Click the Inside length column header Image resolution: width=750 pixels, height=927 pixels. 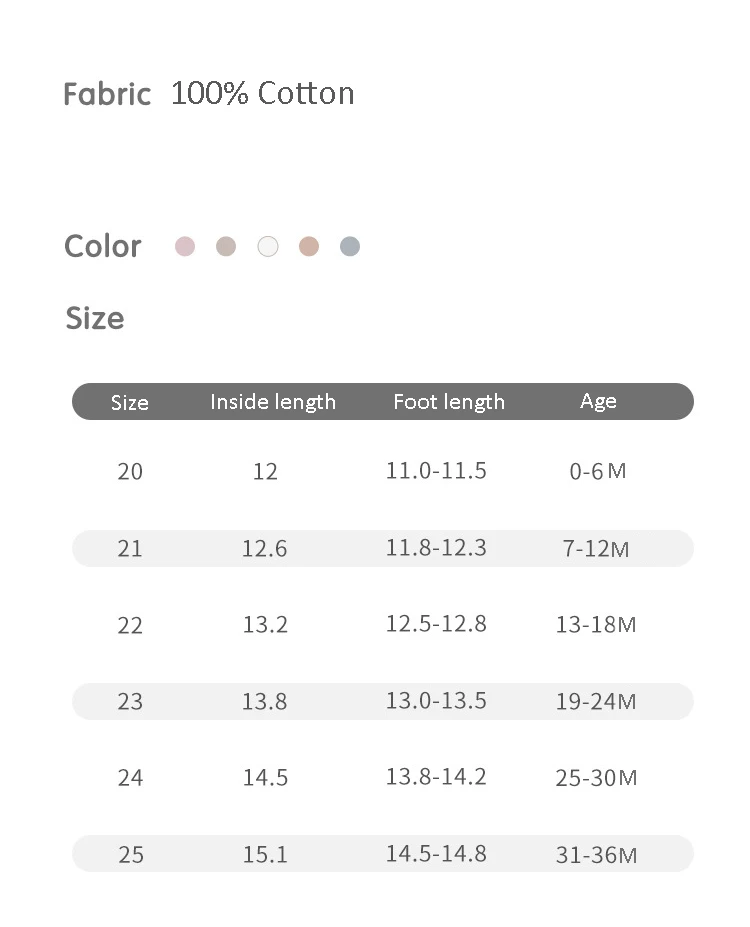(x=273, y=402)
